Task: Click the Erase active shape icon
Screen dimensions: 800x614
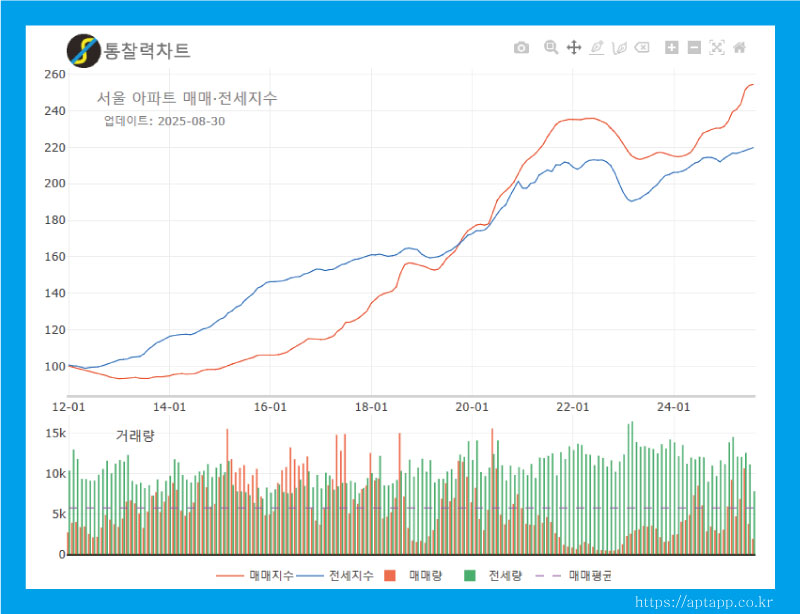Action: point(643,48)
